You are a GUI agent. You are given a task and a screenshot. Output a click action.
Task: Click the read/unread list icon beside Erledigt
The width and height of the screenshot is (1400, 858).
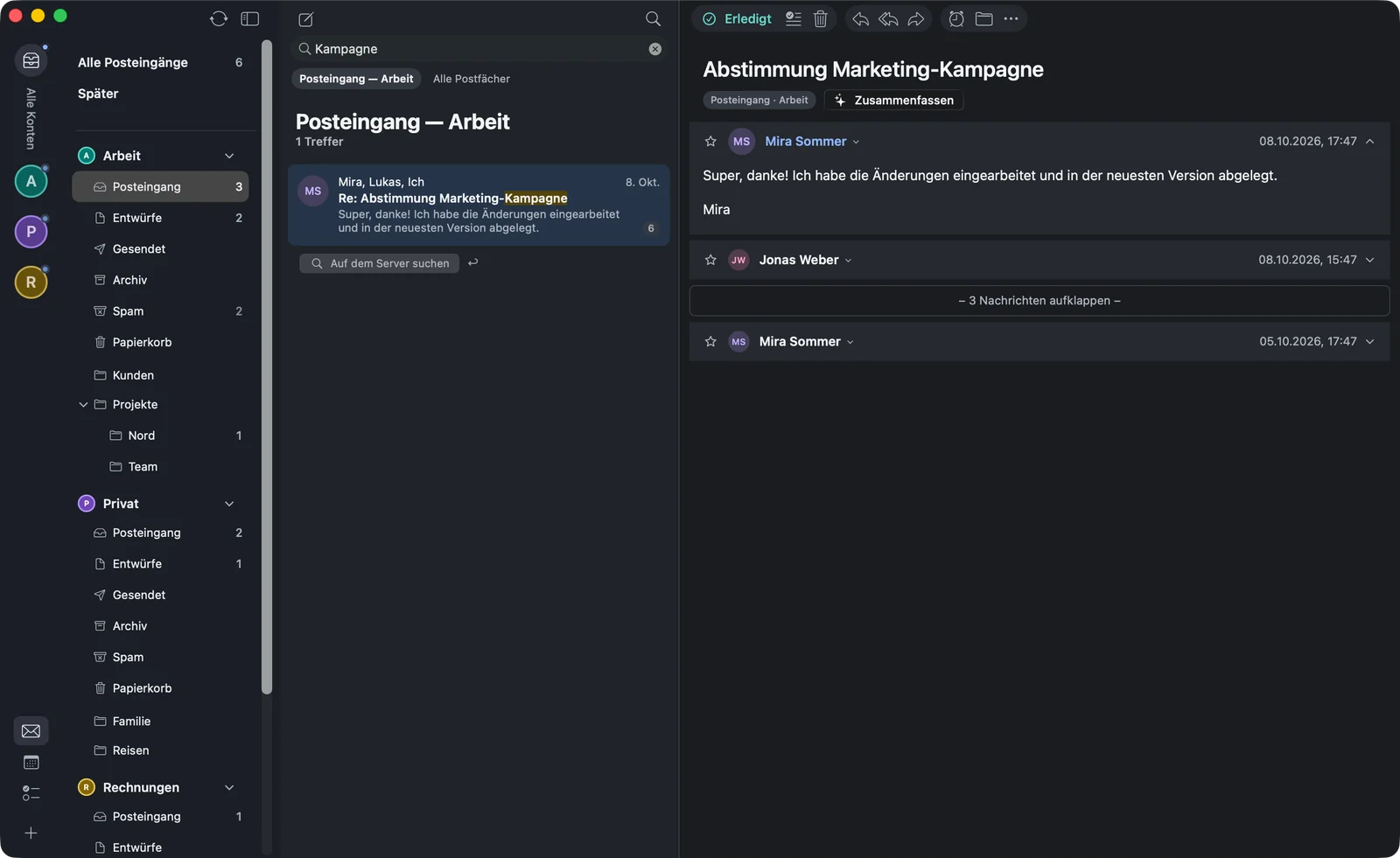tap(794, 18)
